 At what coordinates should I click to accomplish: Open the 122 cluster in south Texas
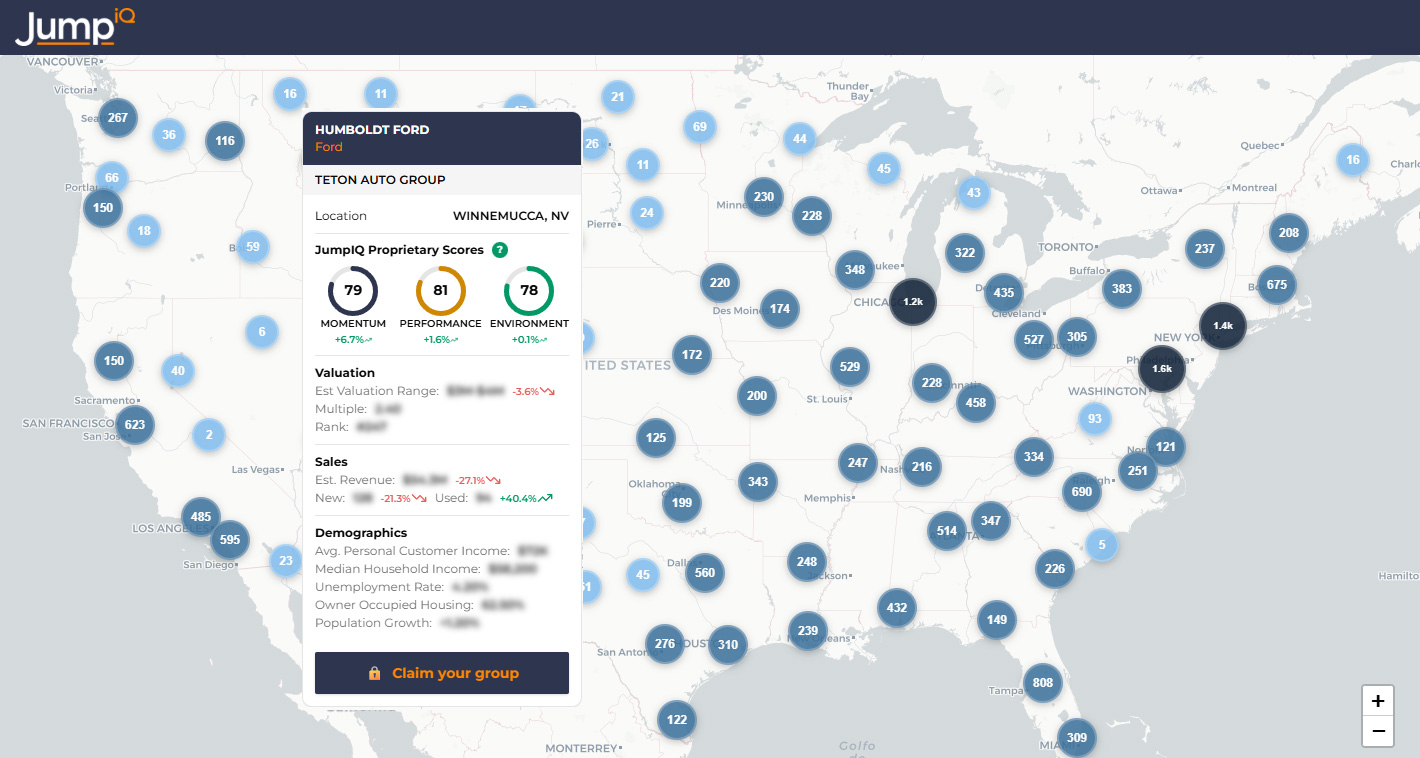click(x=677, y=720)
